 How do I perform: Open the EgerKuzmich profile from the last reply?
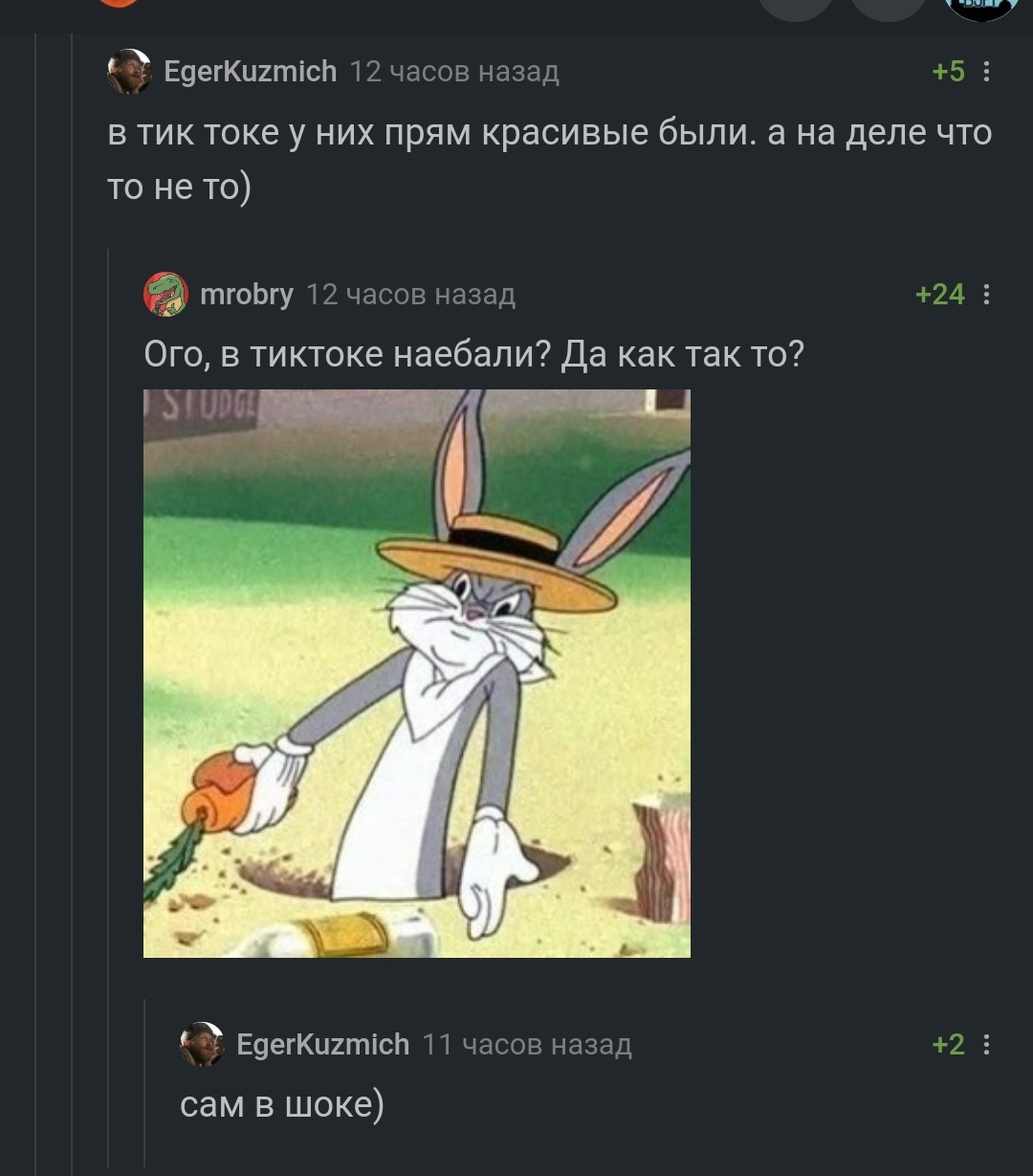pos(322,1044)
